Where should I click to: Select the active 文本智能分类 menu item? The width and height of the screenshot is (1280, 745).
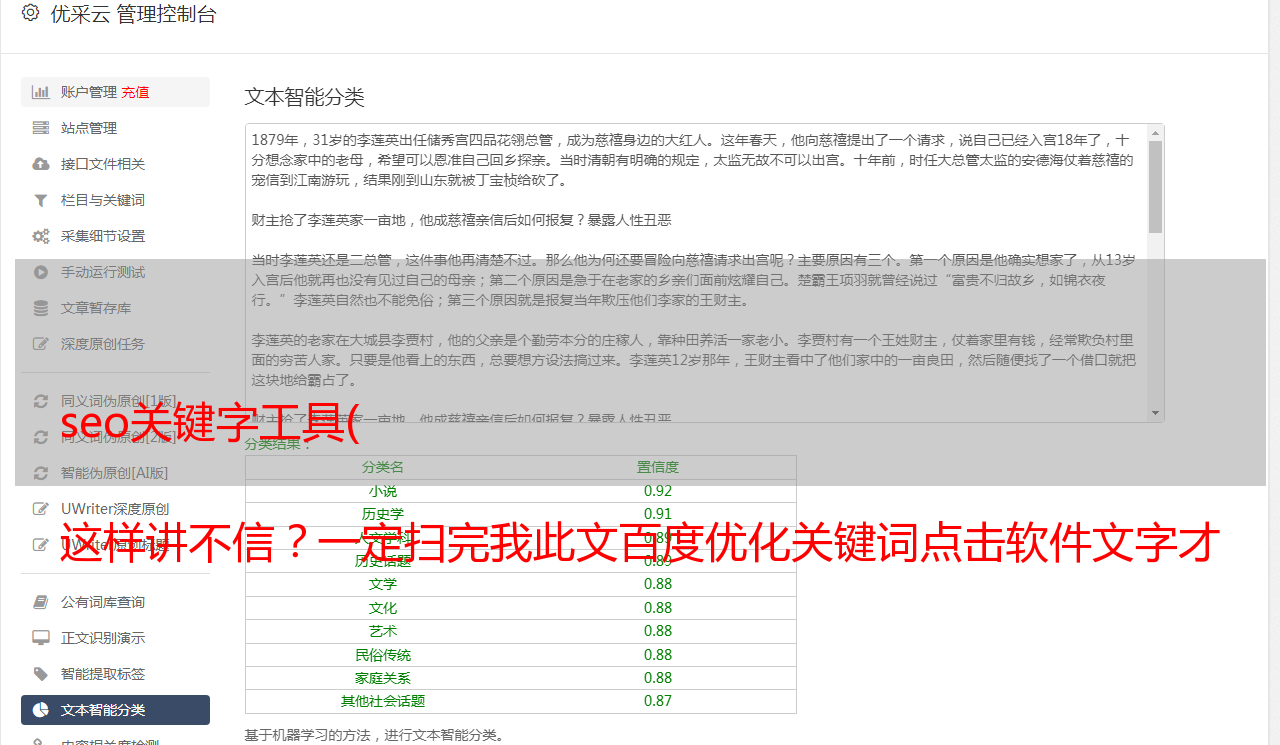(115, 710)
